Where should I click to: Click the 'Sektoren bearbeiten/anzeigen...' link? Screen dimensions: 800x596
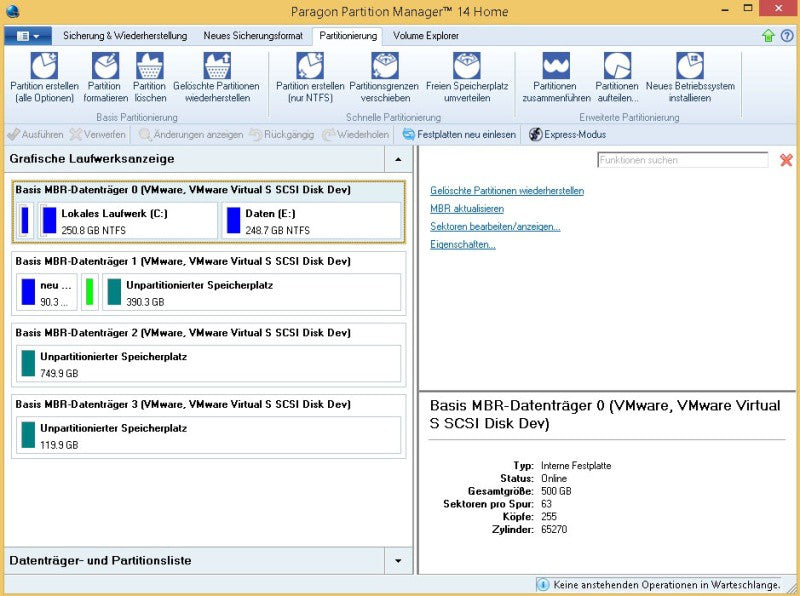(x=495, y=227)
